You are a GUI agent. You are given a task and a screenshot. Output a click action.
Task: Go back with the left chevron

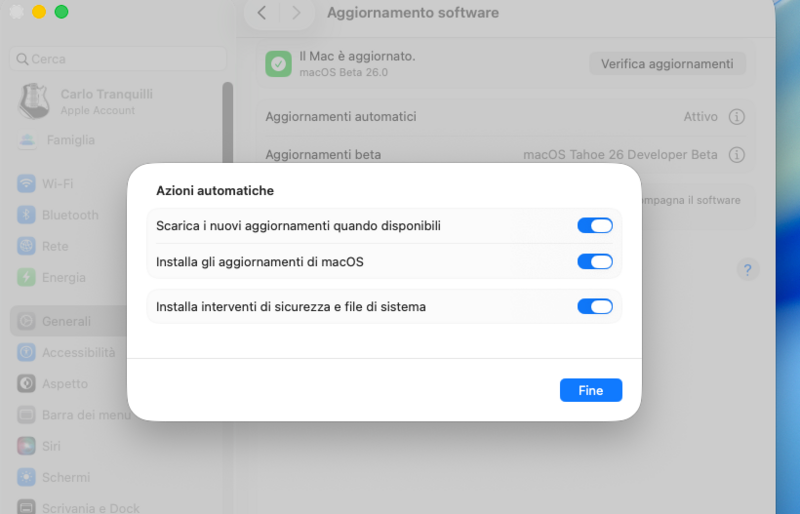coord(262,13)
